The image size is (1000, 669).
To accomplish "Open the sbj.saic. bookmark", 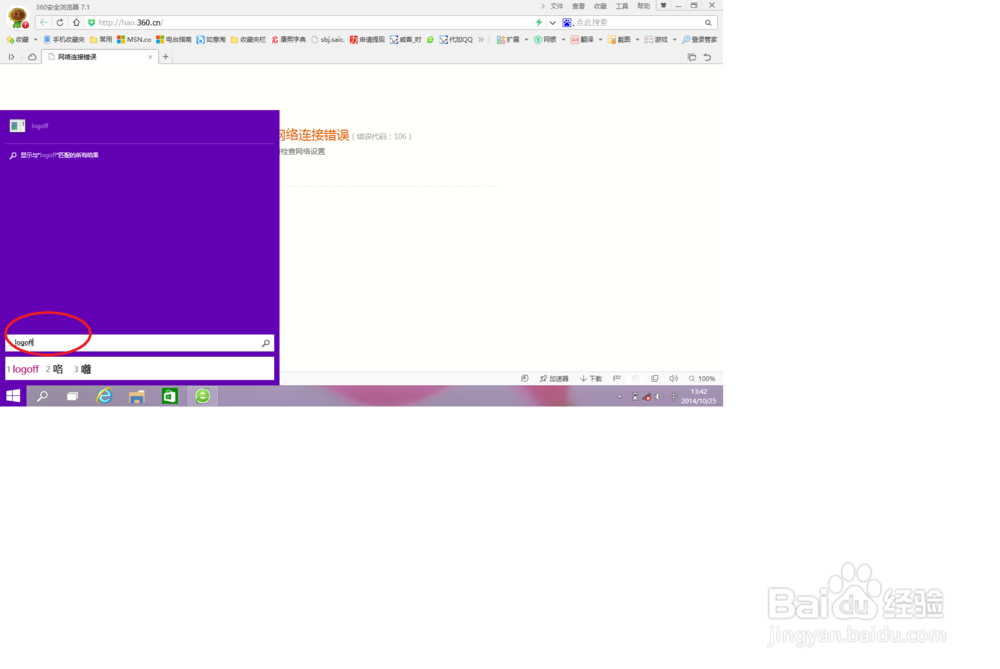I will click(x=328, y=40).
